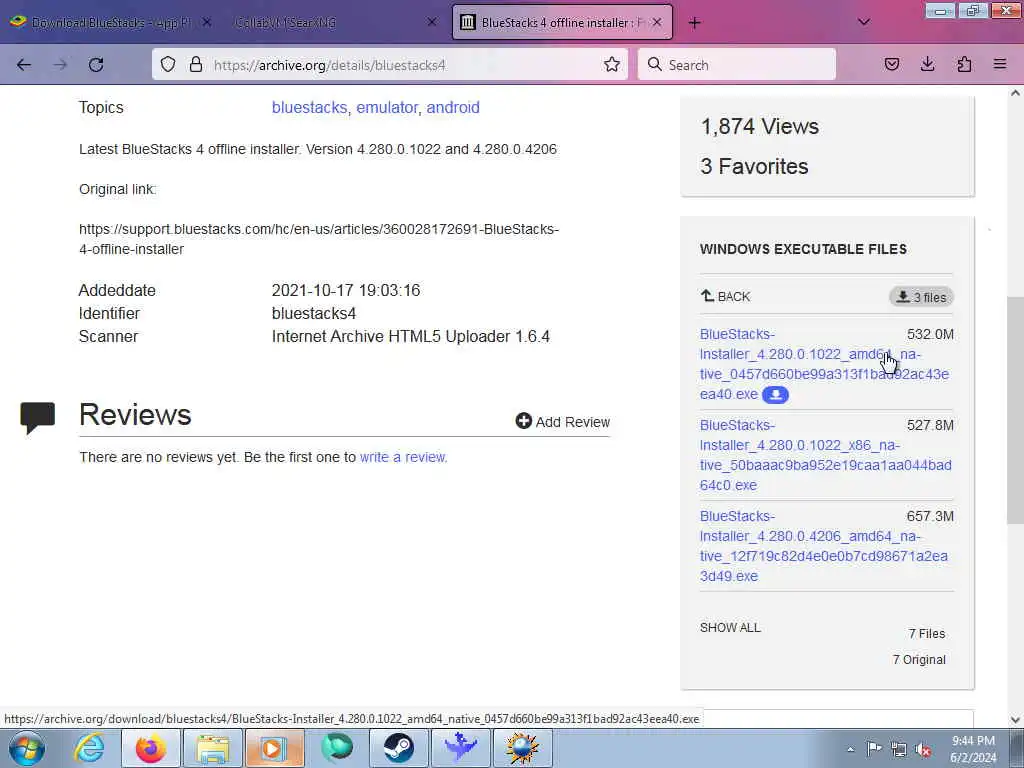Click the Firefox taskbar icon

[x=150, y=748]
